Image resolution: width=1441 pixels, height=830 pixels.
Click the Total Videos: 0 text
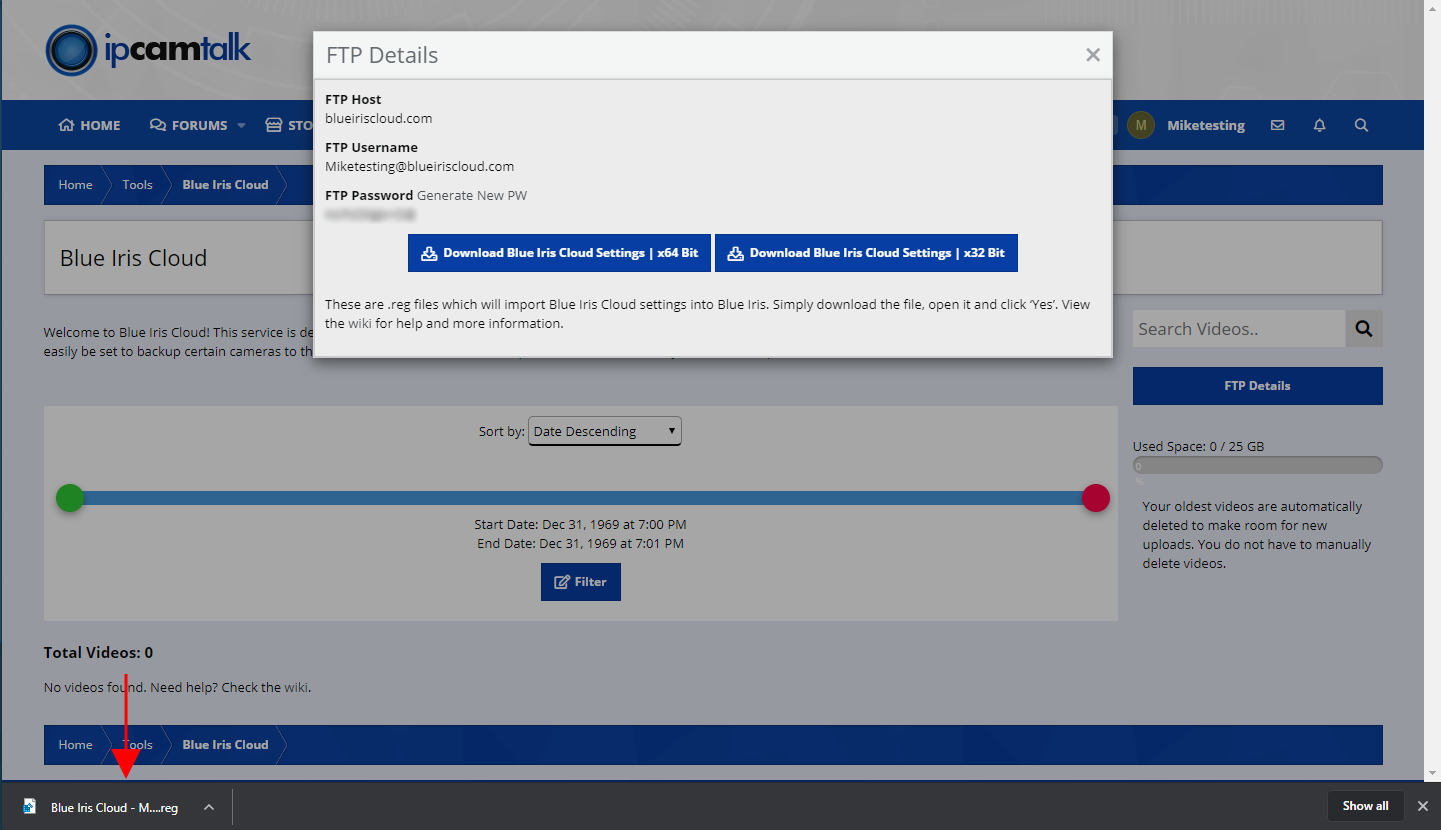[98, 652]
